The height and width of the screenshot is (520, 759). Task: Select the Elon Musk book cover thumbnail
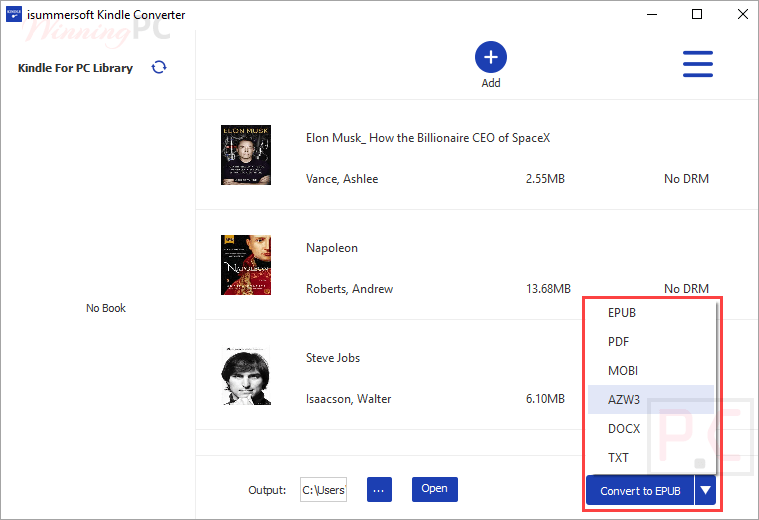[x=246, y=155]
